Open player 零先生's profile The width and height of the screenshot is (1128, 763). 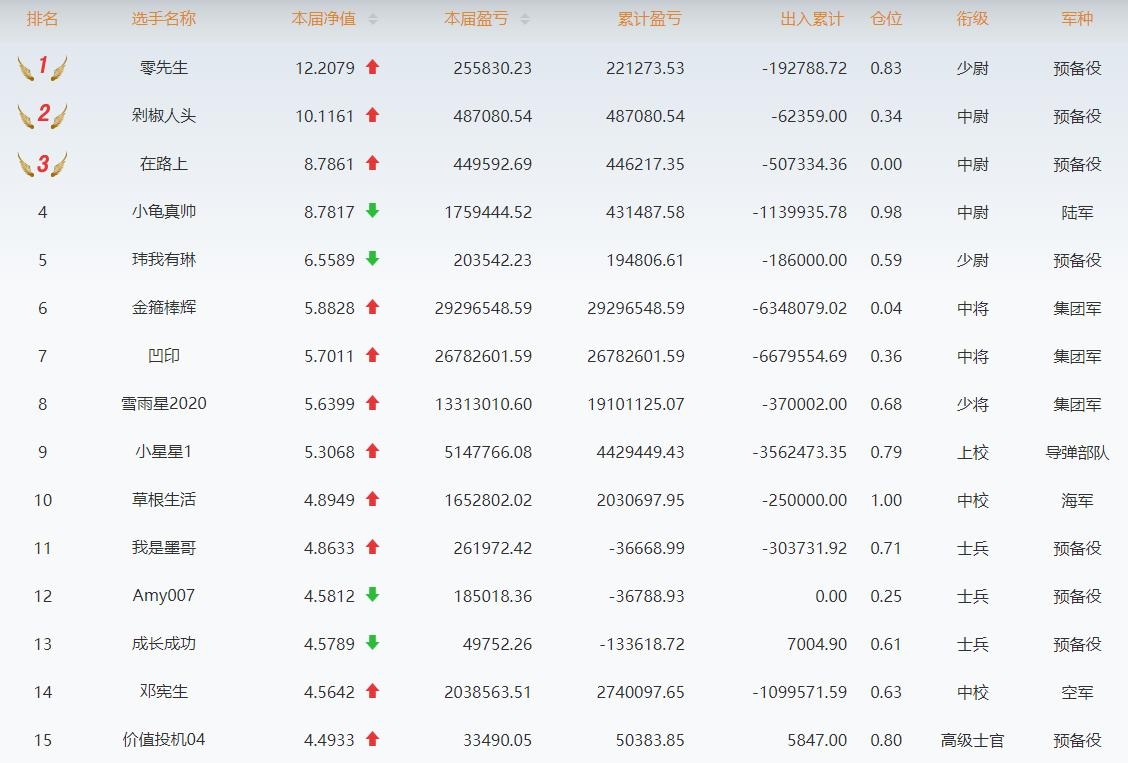pyautogui.click(x=164, y=68)
